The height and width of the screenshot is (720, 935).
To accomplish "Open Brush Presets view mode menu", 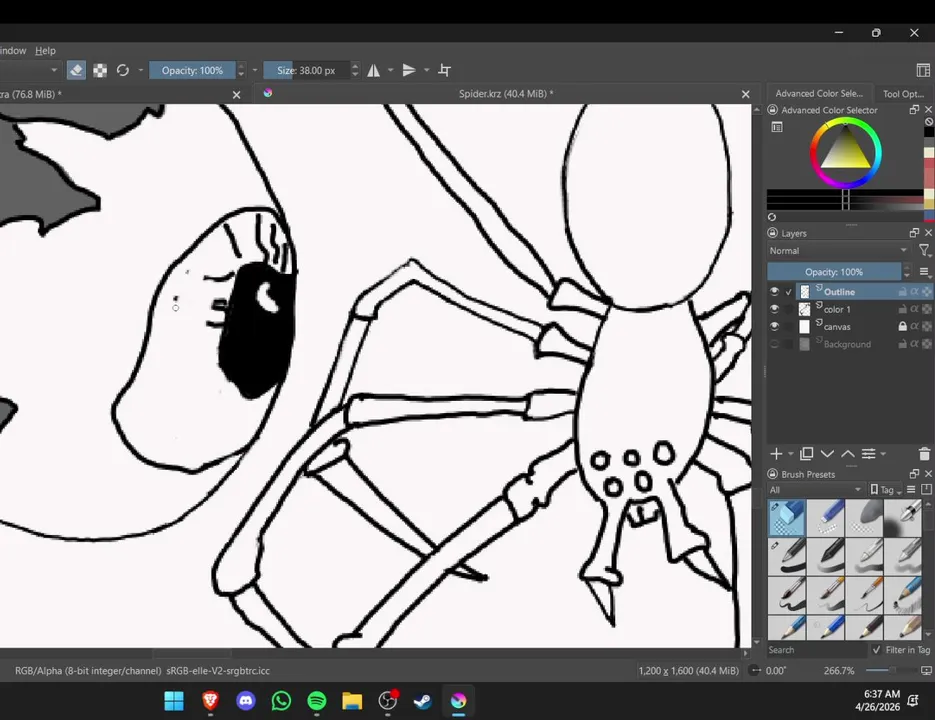I will [911, 490].
